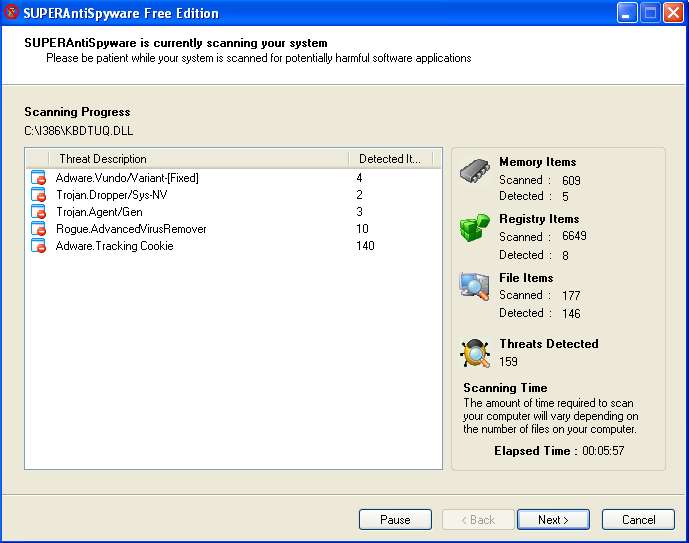The width and height of the screenshot is (689, 543).
Task: Click the Registry Items heading
Action: pos(539,218)
